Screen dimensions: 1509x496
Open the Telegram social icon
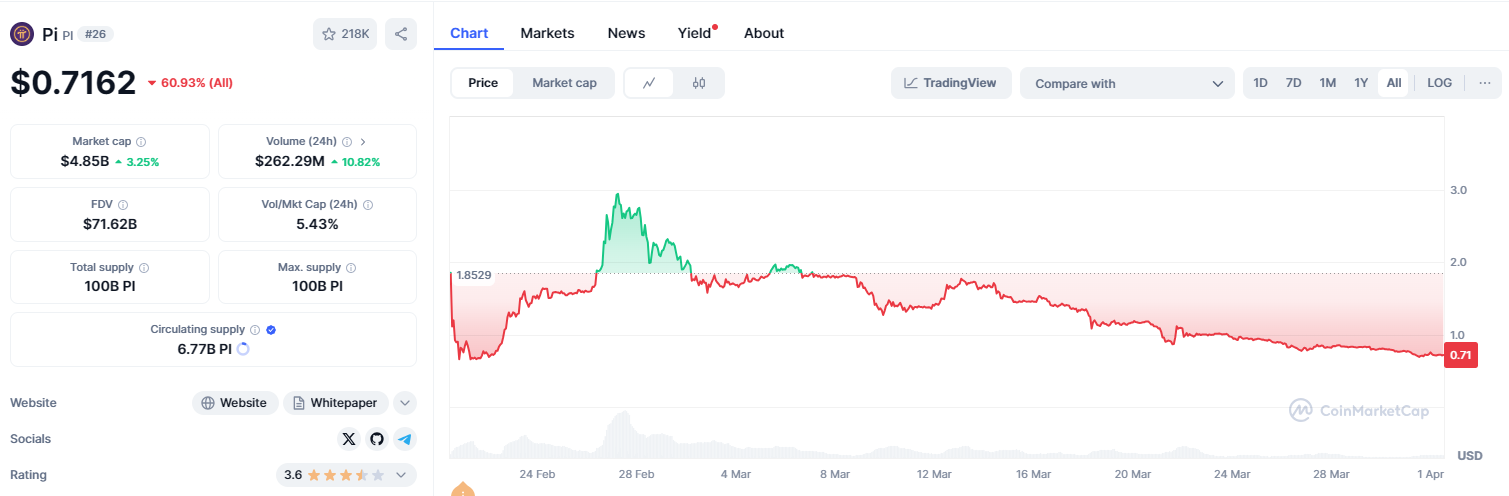(x=404, y=439)
